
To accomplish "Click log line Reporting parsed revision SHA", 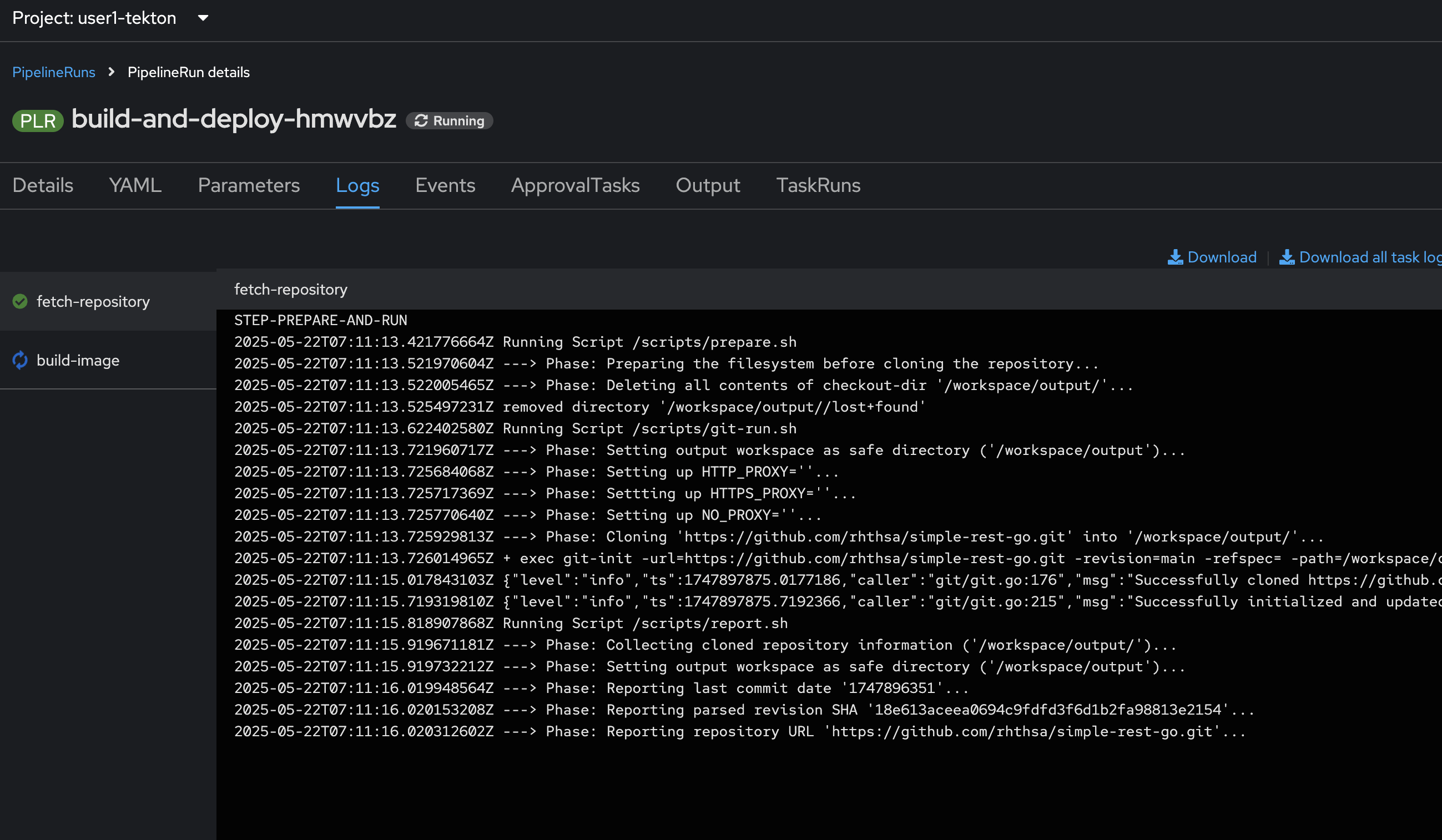I will [x=744, y=710].
